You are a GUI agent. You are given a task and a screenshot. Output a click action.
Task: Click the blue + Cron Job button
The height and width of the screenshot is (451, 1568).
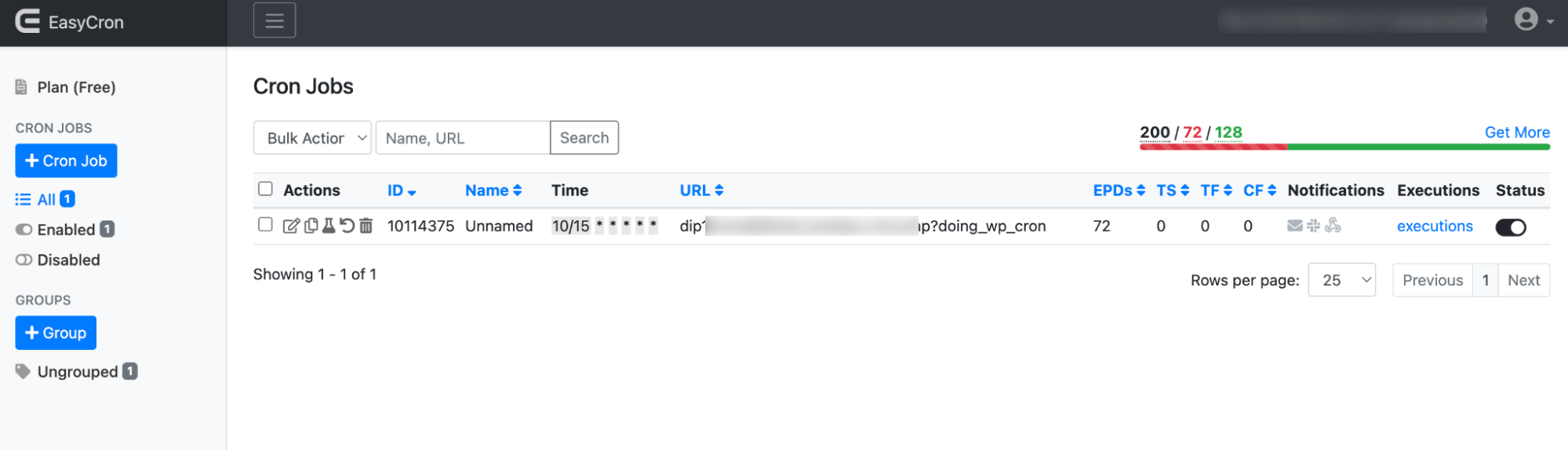point(66,161)
